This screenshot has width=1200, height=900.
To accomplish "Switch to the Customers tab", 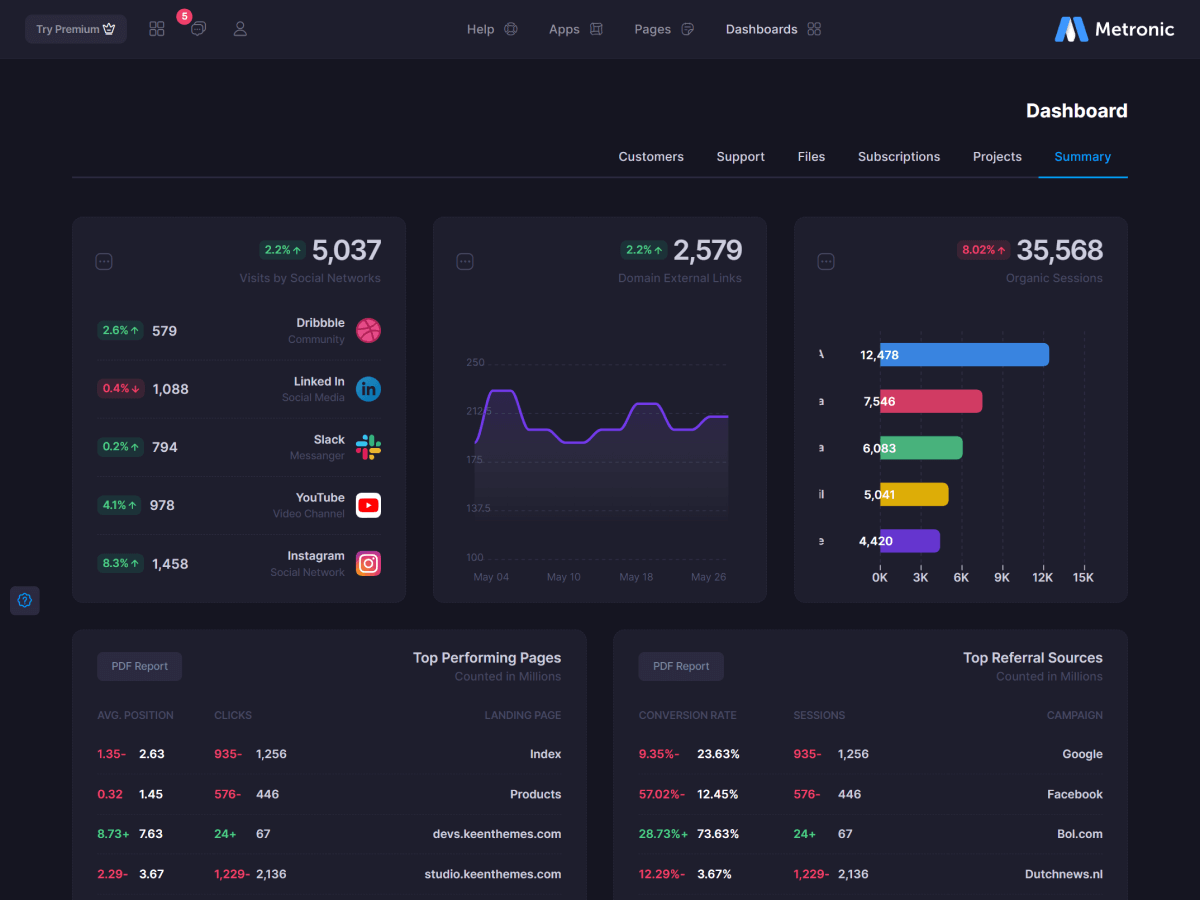I will coord(651,157).
